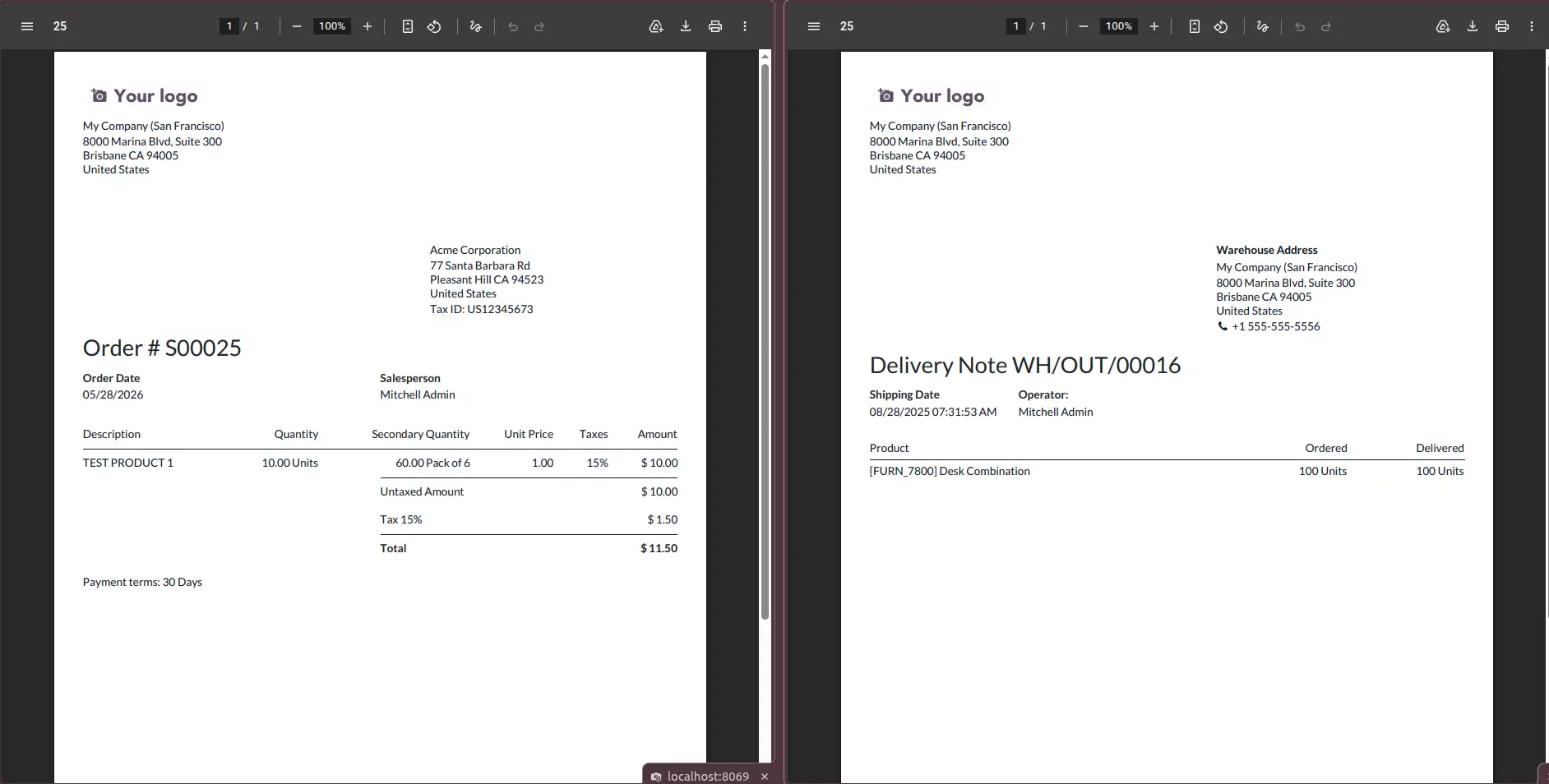This screenshot has width=1549, height=784.
Task: Print the right delivery note PDF
Action: coord(1502,26)
